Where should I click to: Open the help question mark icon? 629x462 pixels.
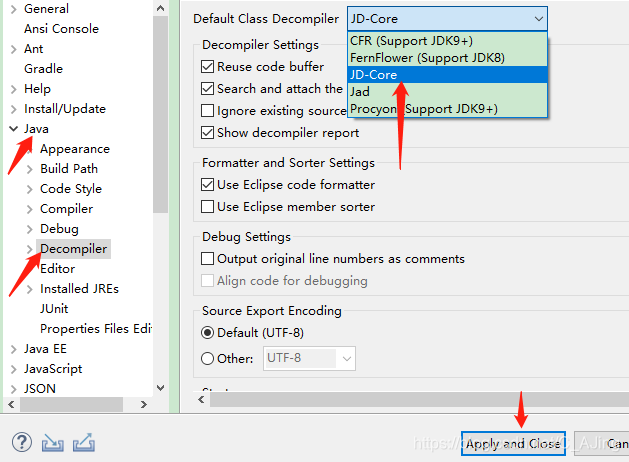click(22, 443)
